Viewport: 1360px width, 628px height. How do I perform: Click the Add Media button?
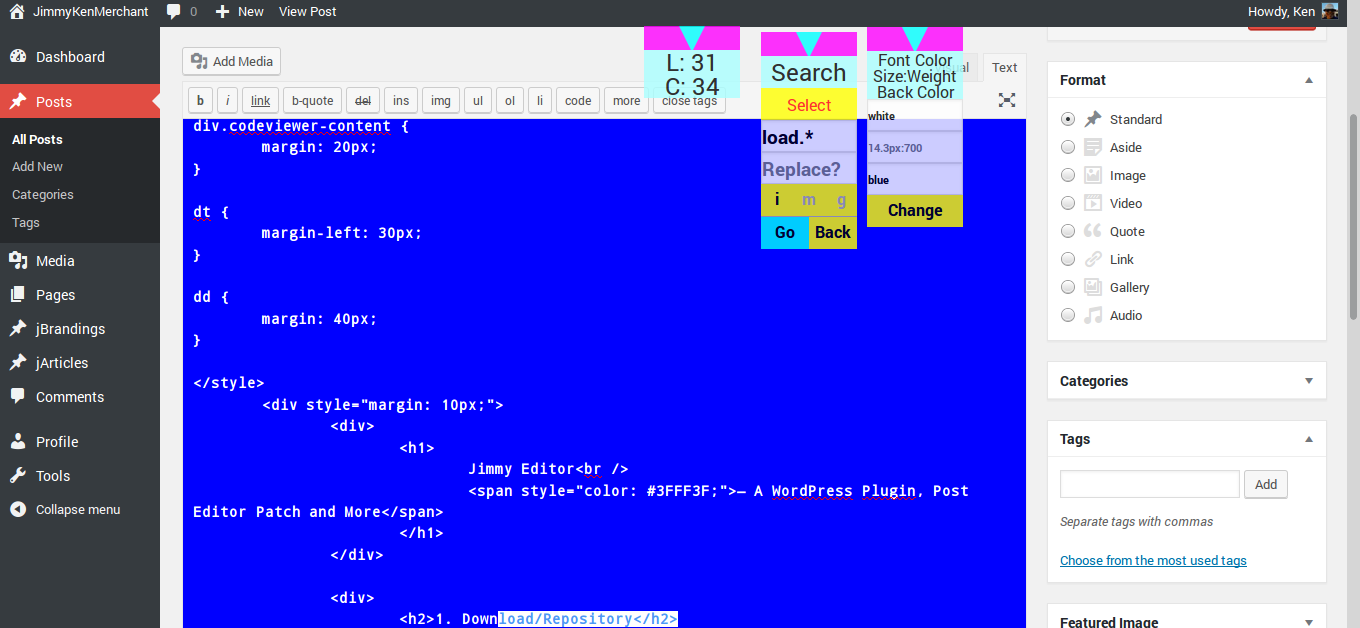tap(231, 61)
